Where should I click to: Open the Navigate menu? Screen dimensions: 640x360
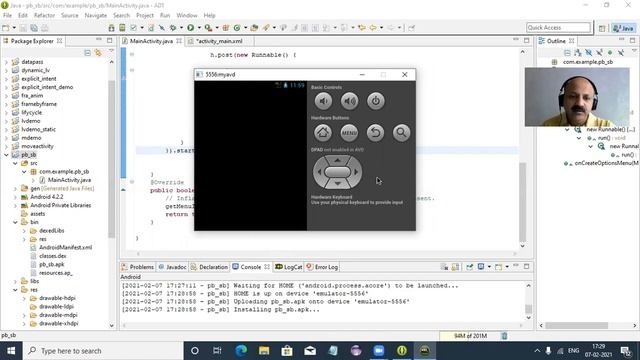coord(96,15)
